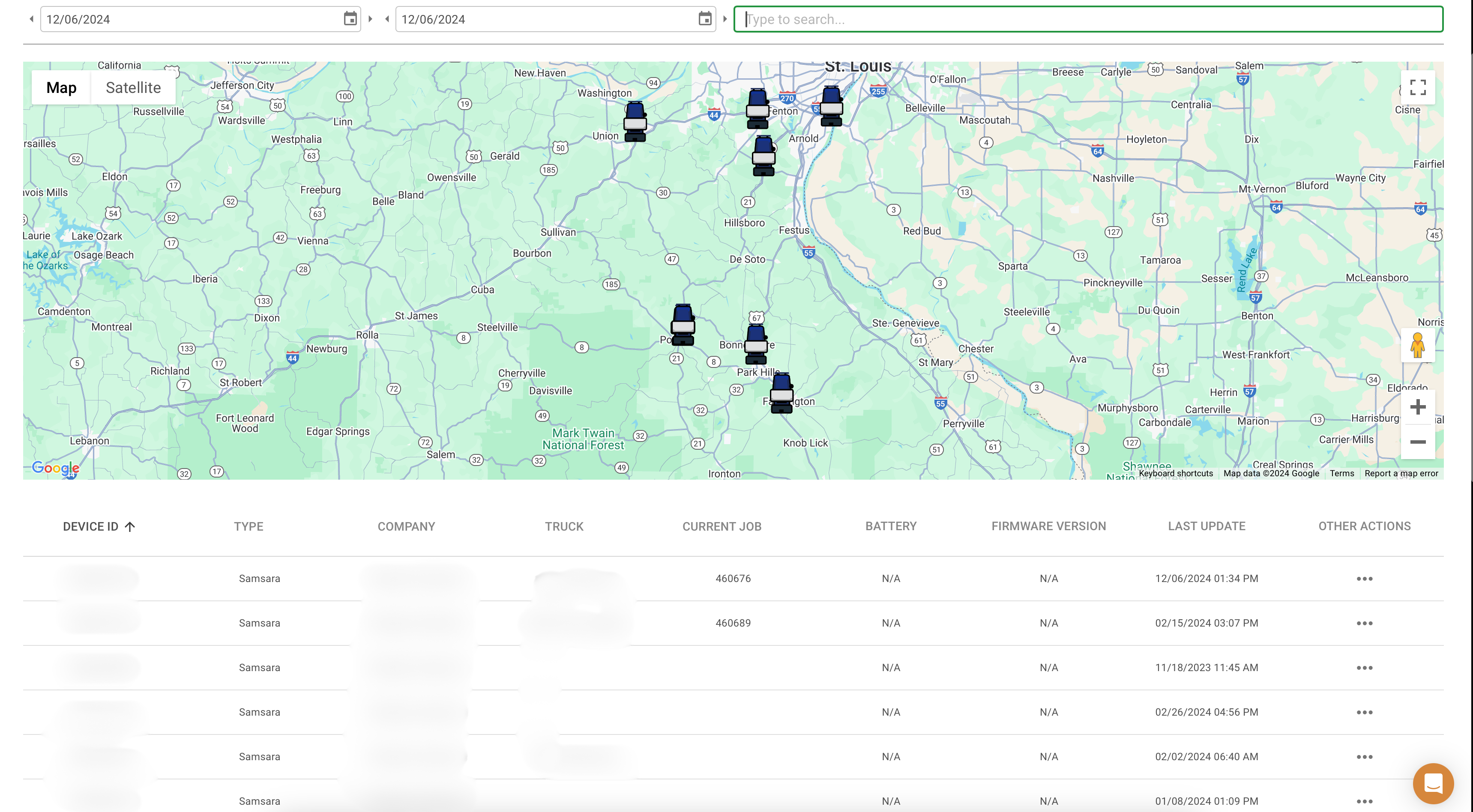The width and height of the screenshot is (1473, 812).
Task: Focus the Type to search field
Action: click(1088, 19)
